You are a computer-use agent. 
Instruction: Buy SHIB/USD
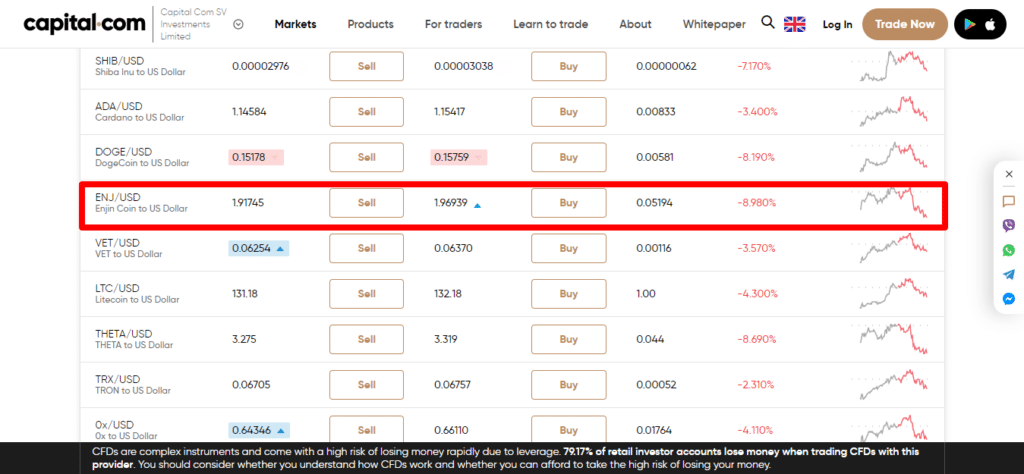click(569, 66)
